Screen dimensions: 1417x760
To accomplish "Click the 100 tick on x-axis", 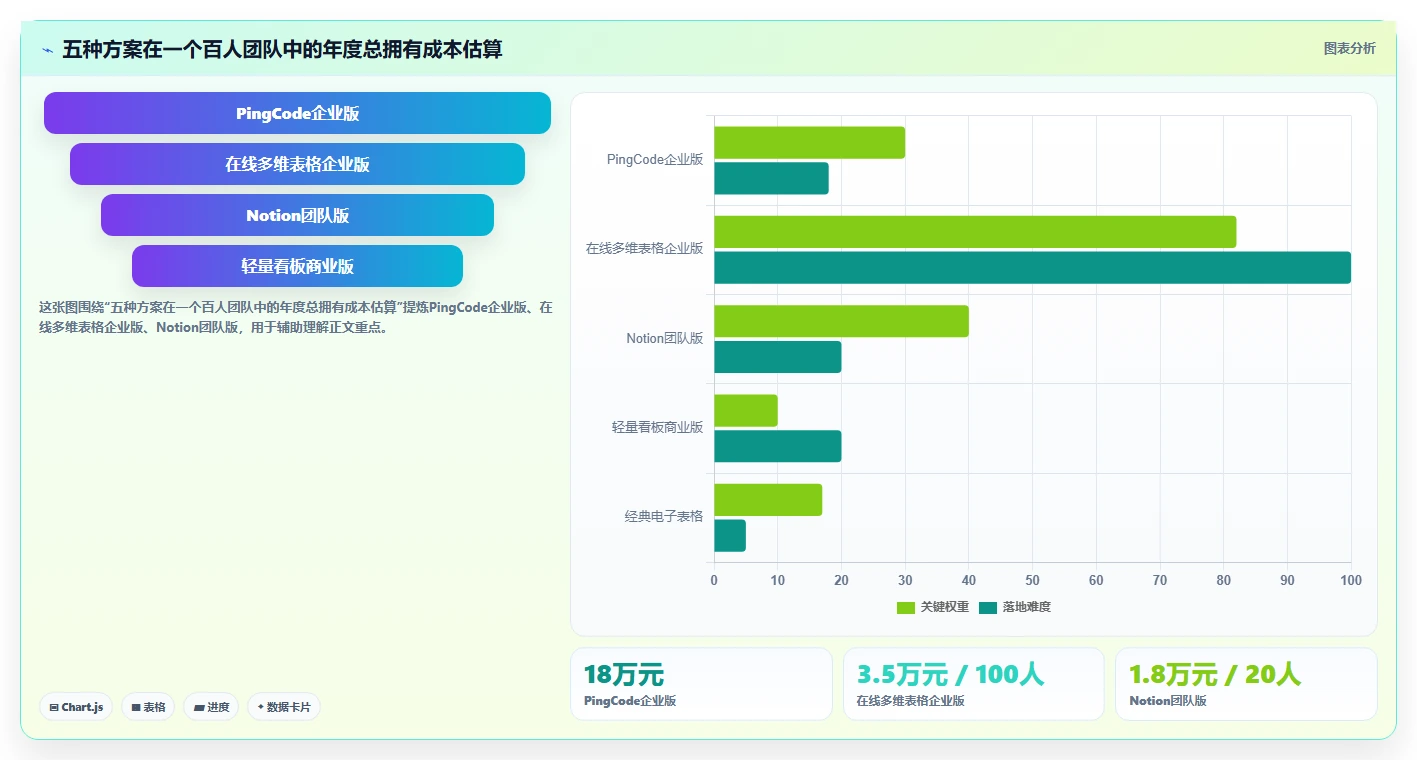I will (1351, 580).
